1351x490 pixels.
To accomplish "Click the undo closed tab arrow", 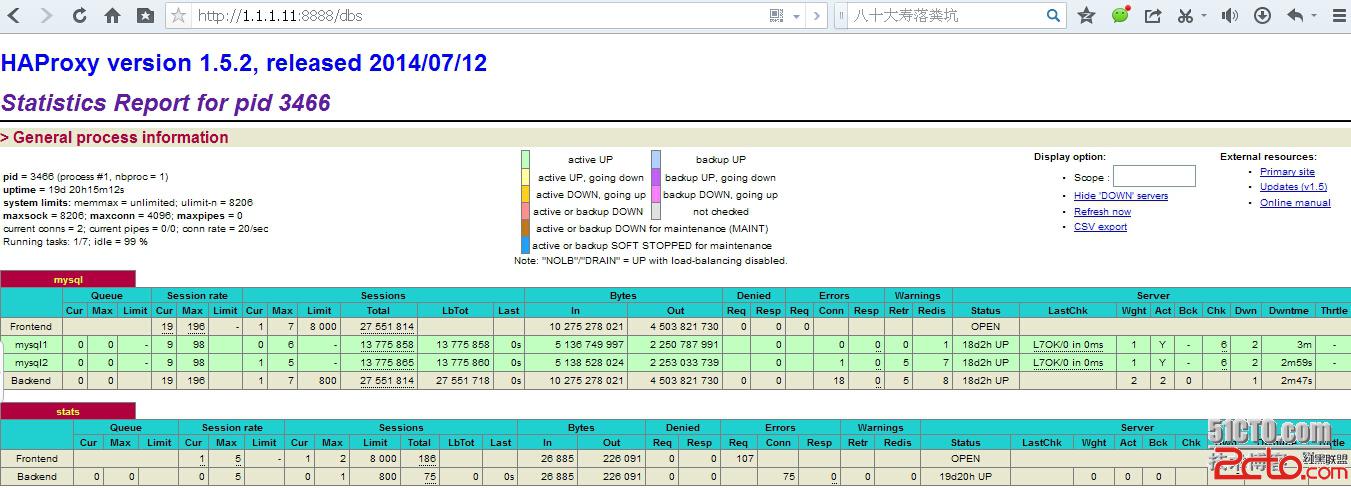I will 1295,15.
